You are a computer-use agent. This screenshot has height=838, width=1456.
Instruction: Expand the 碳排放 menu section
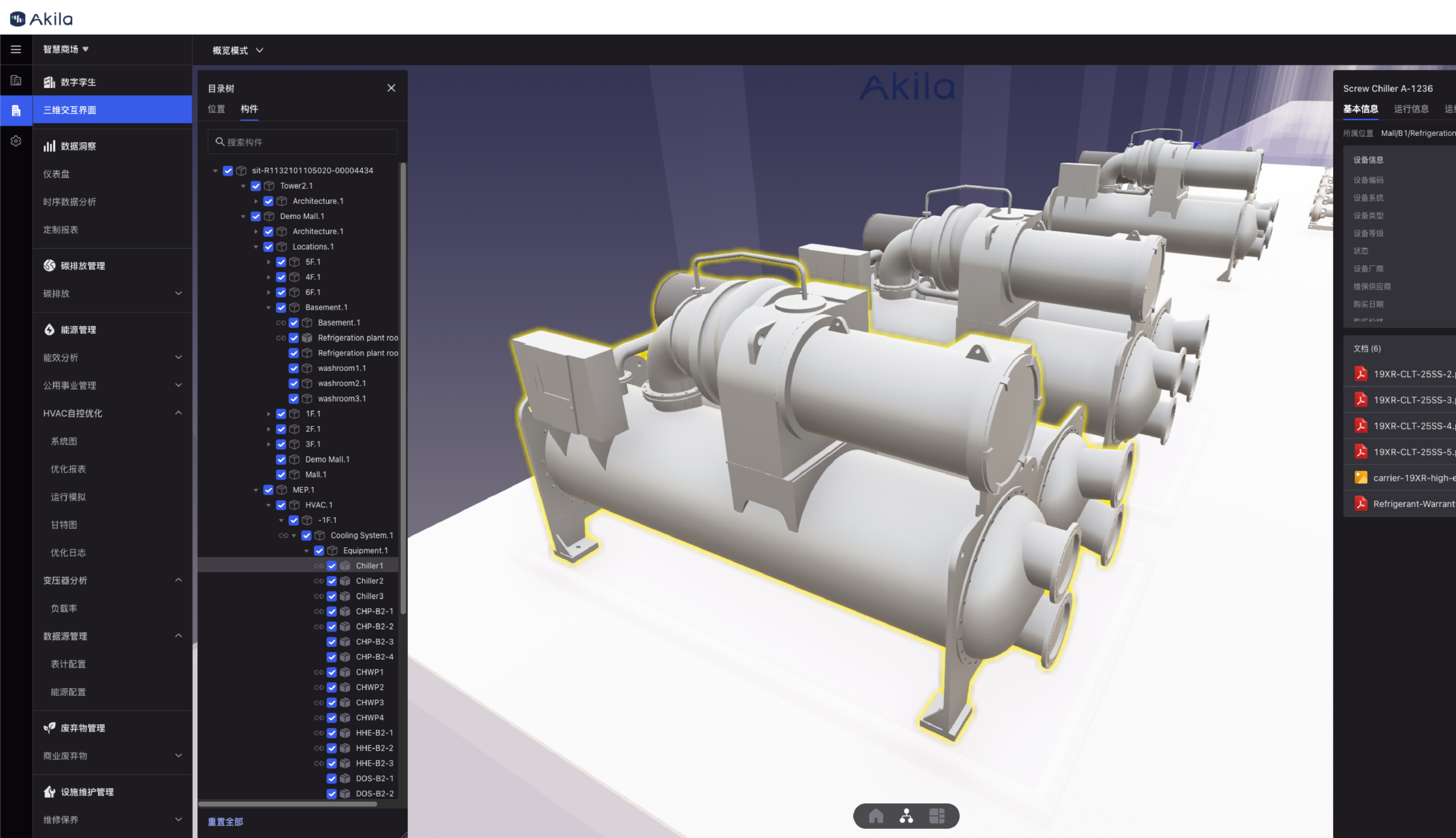tap(112, 294)
